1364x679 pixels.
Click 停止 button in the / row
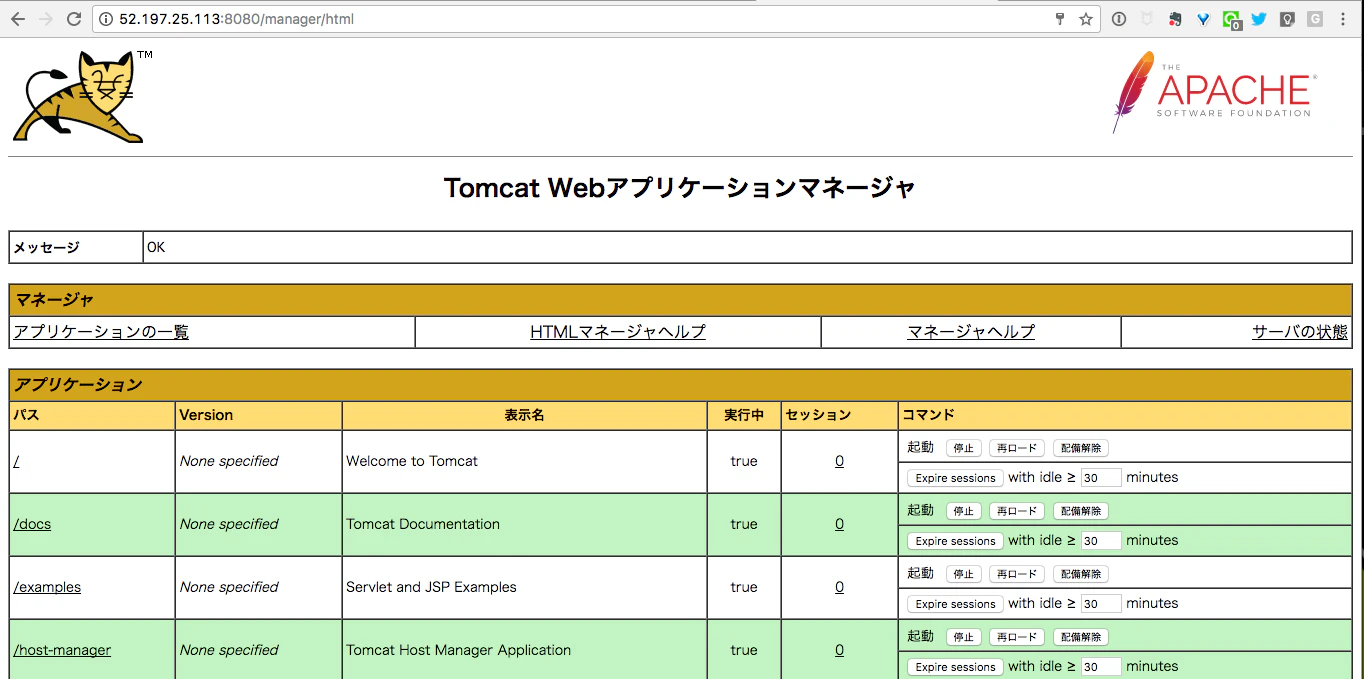pyautogui.click(x=963, y=448)
